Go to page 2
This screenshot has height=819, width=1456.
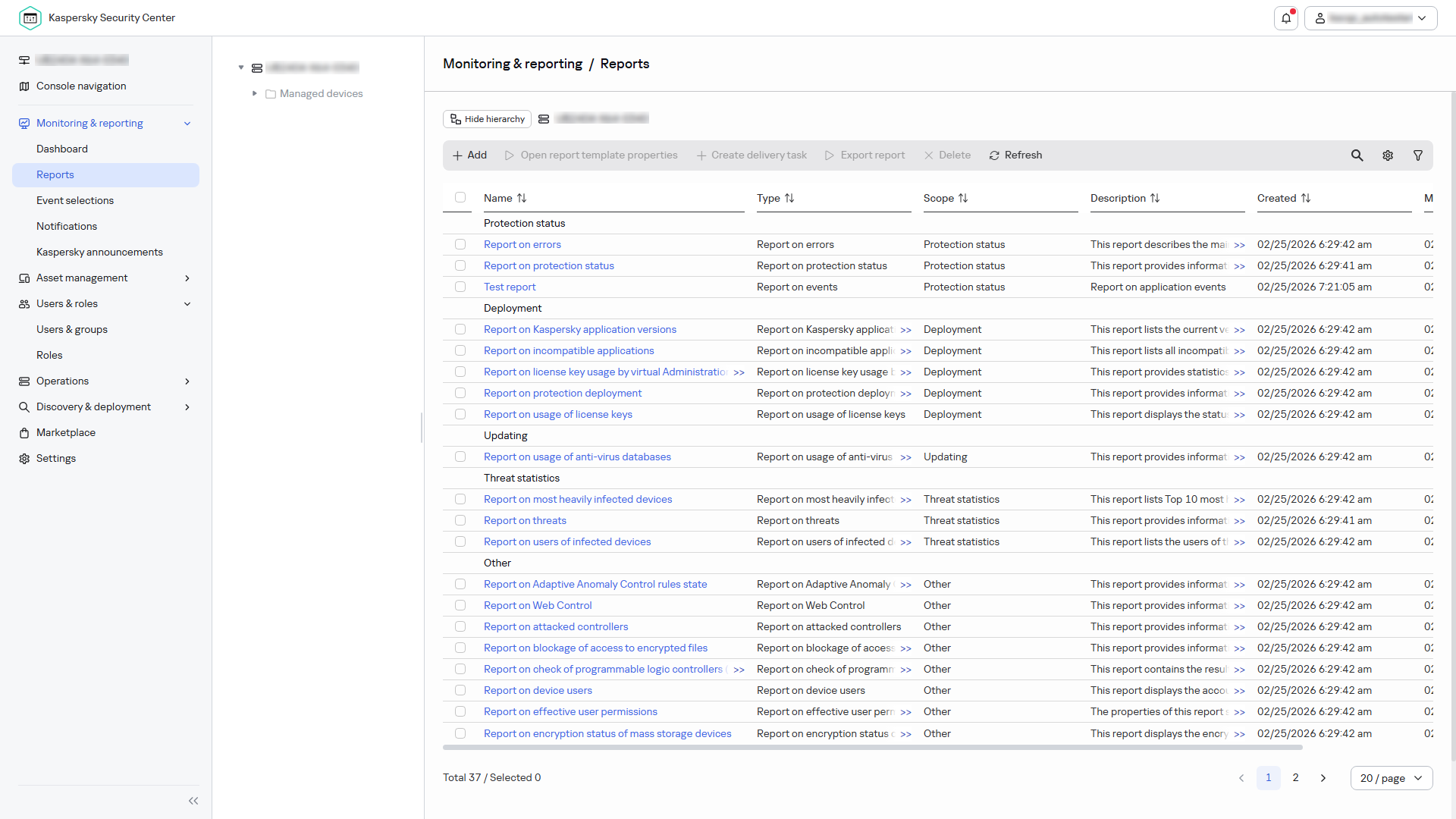[x=1296, y=778]
